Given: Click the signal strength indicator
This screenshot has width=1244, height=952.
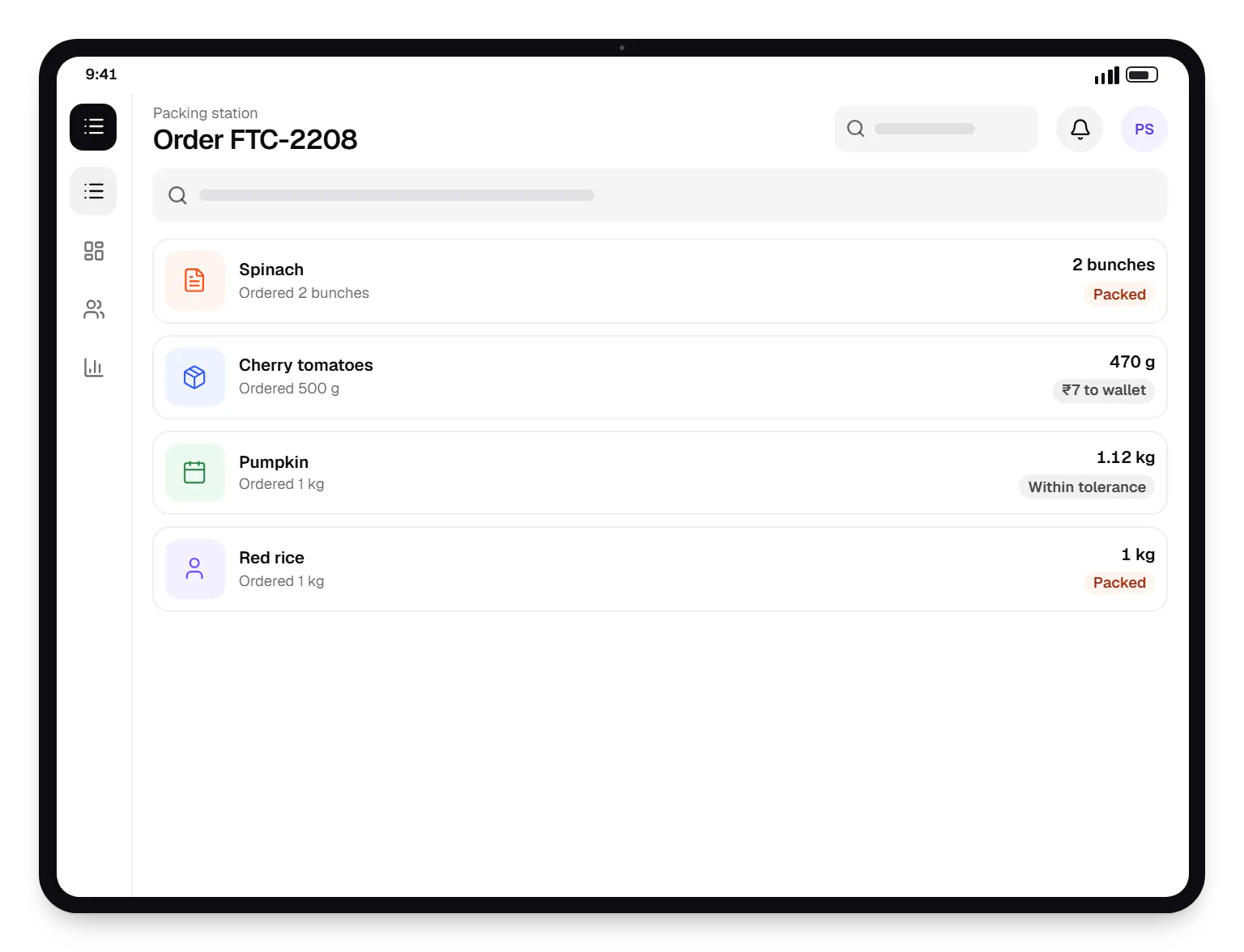Looking at the screenshot, I should click(1106, 75).
